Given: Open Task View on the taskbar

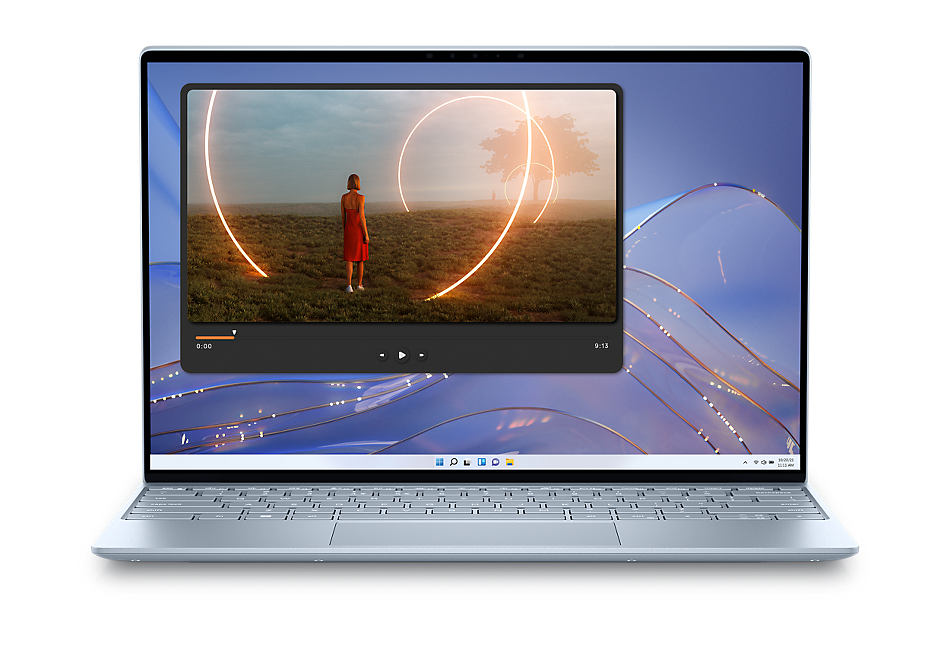Looking at the screenshot, I should 467,462.
